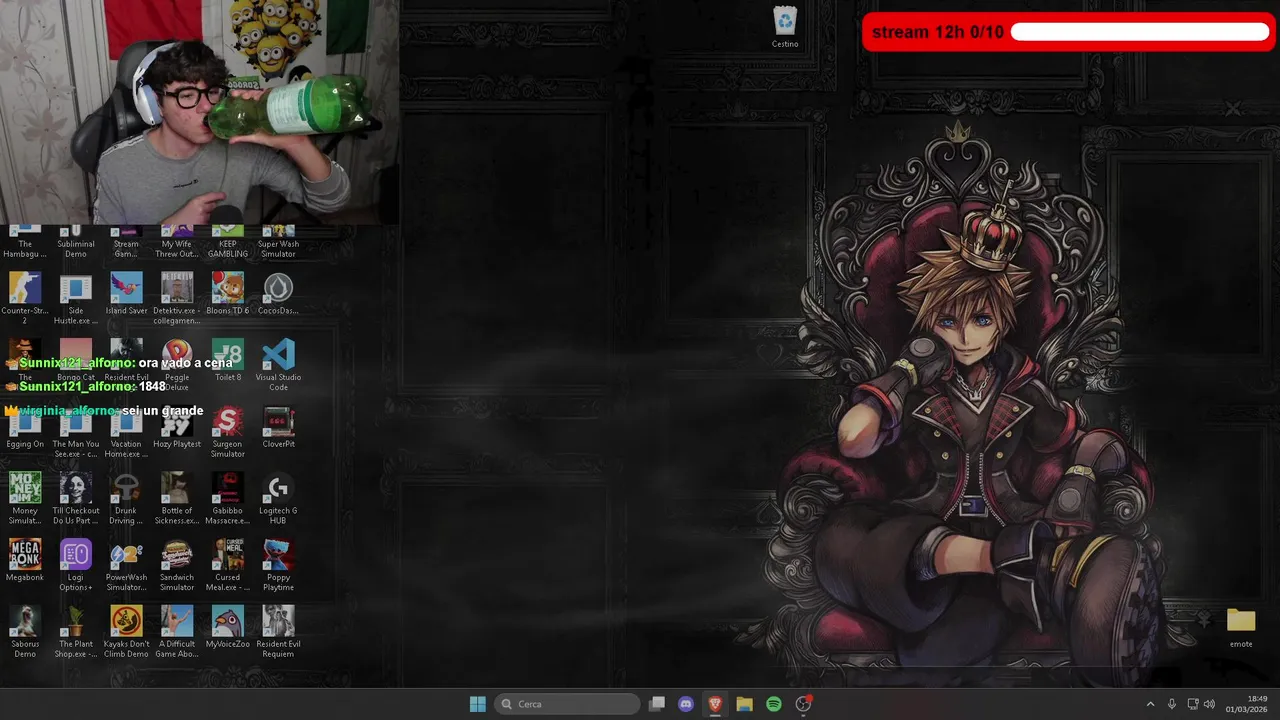Screen dimensions: 1280x720
Task: Launch Surgeon Simulator
Action: click(x=228, y=431)
